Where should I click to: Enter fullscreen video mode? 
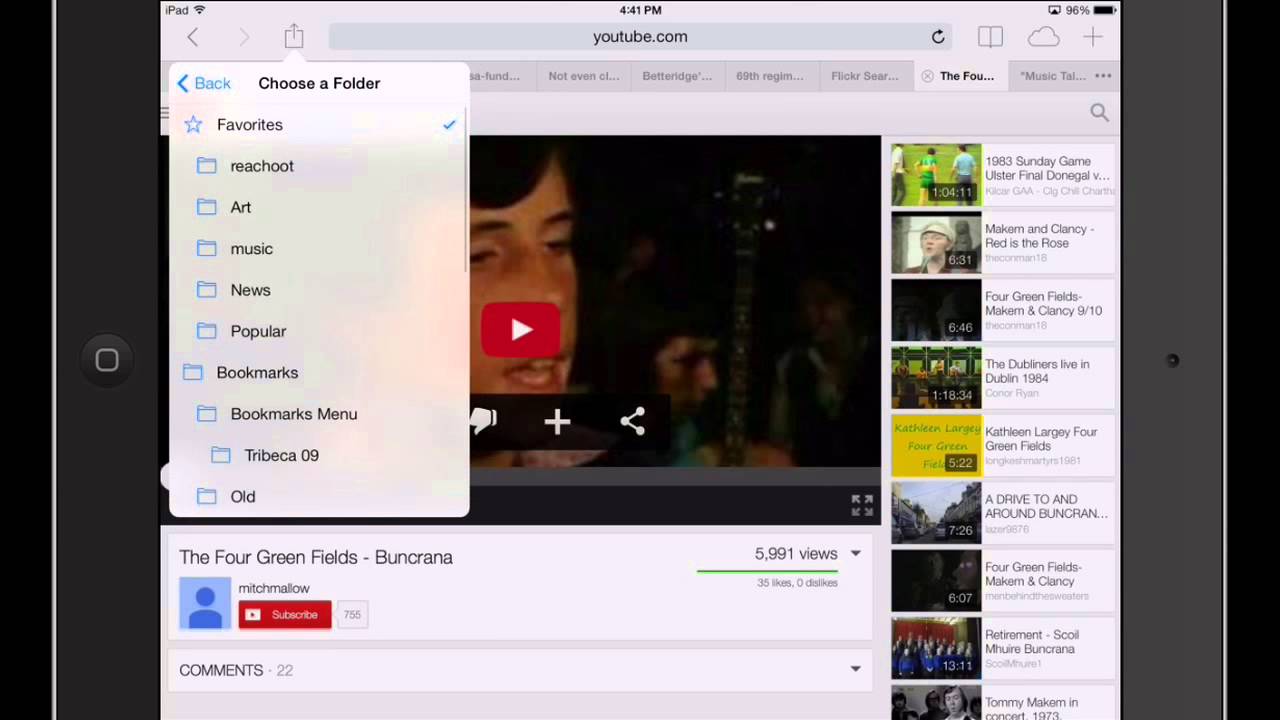coord(862,505)
